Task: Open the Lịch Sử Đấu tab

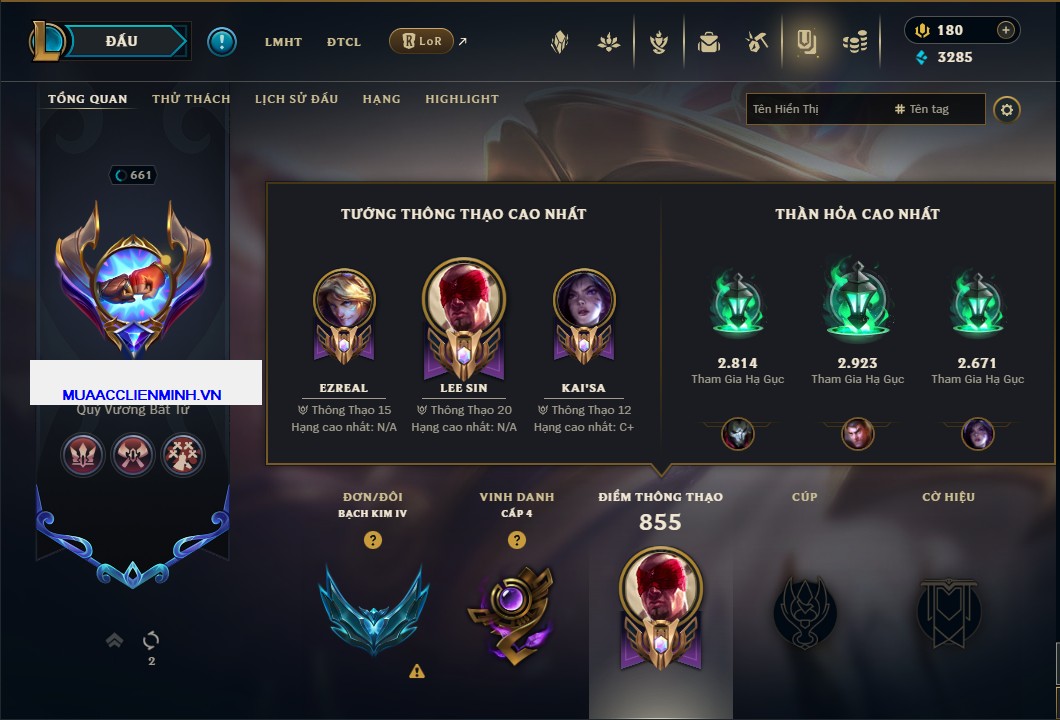Action: point(296,99)
